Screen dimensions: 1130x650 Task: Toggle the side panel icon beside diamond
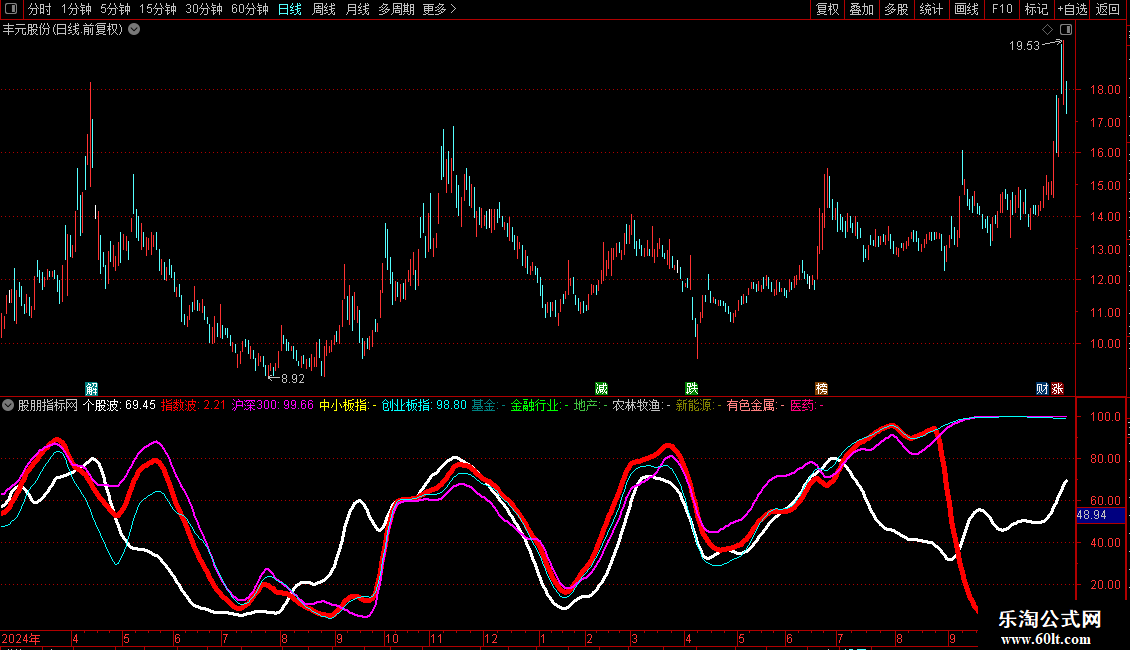[x=1065, y=30]
